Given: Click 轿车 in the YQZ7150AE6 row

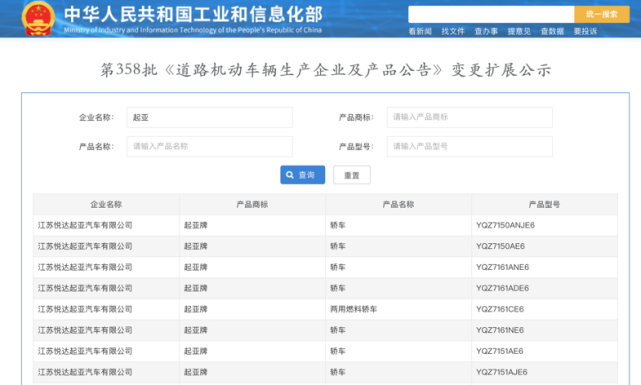Looking at the screenshot, I should click(338, 246).
